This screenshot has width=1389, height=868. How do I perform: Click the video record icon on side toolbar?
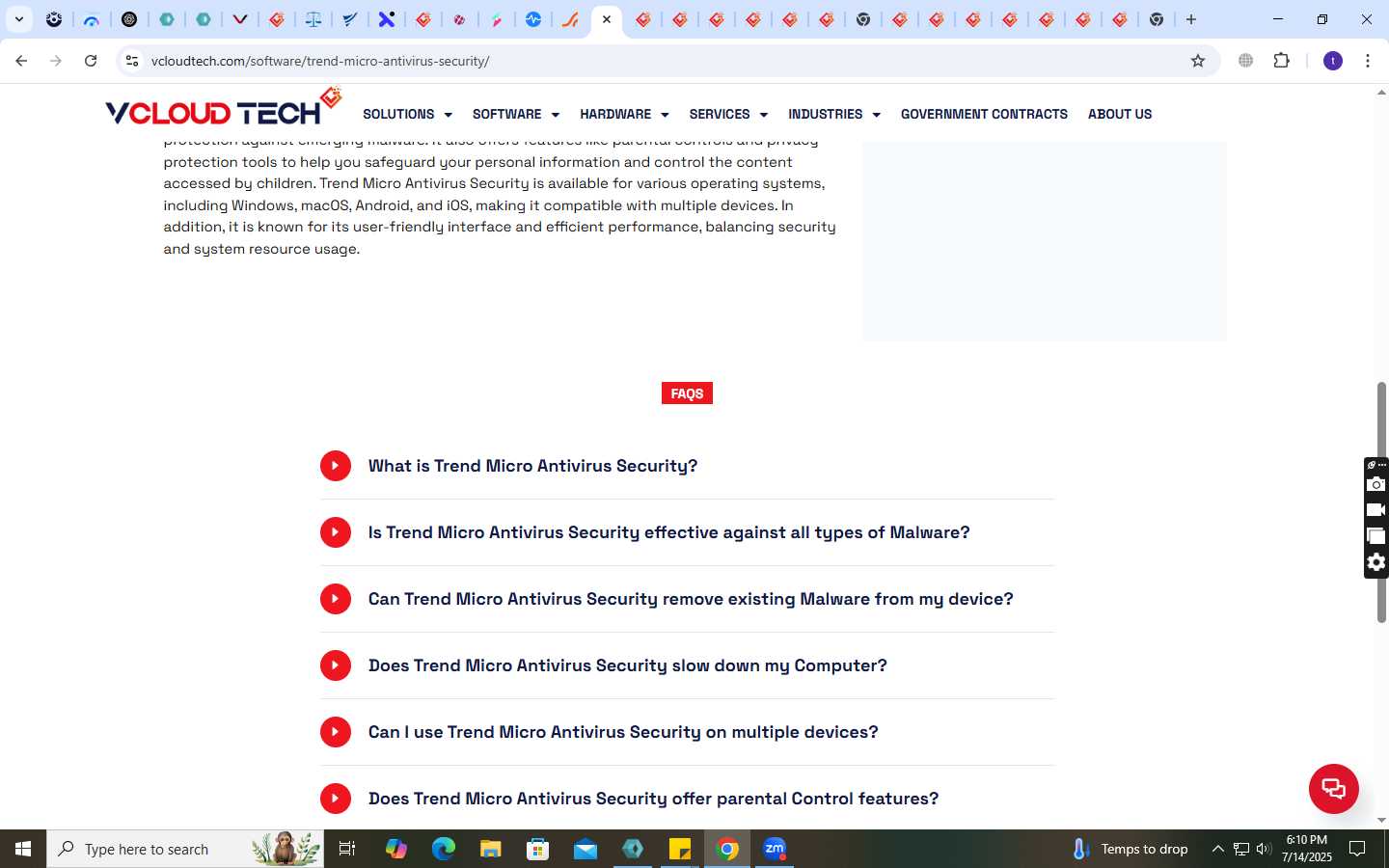pos(1376,510)
